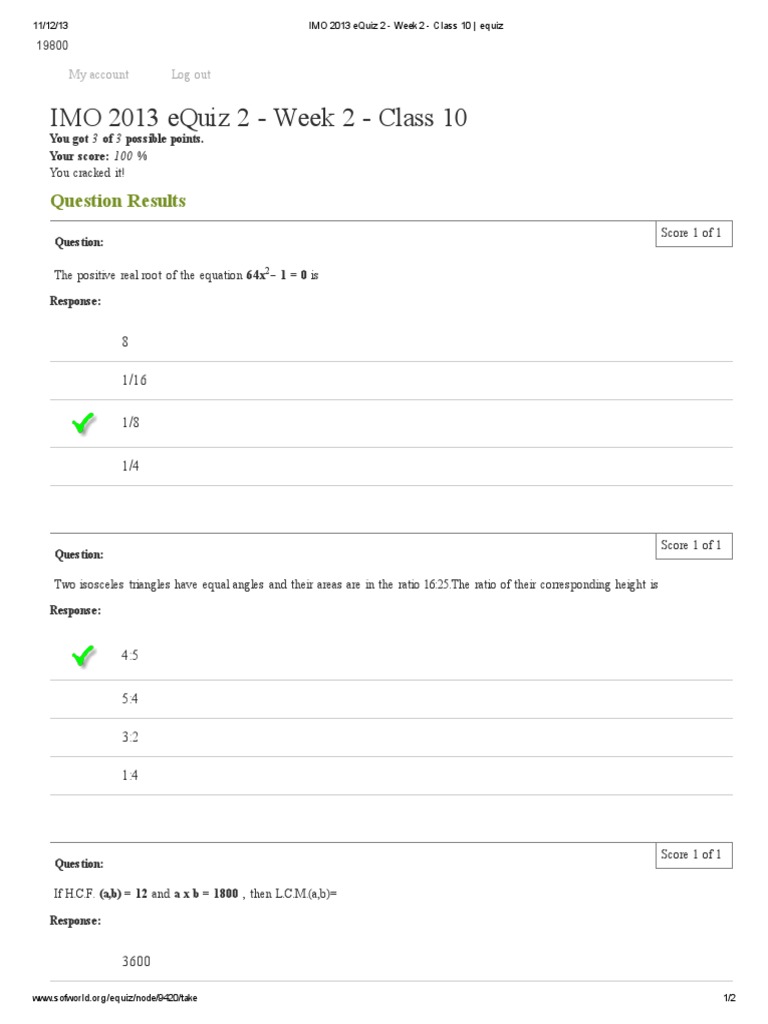Viewport: 768px width, 1024px height.
Task: Click the green checkmark beside 1/8
Action: tap(83, 424)
